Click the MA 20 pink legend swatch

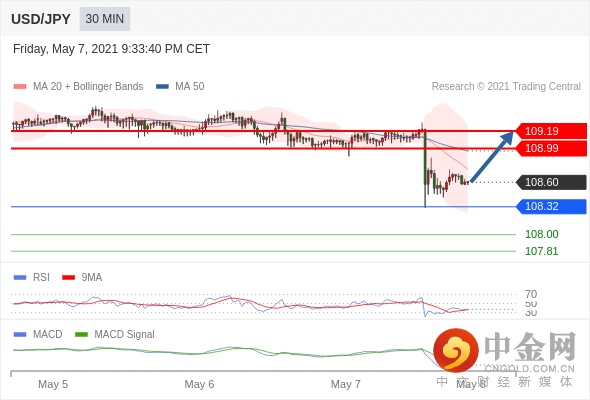(x=20, y=87)
